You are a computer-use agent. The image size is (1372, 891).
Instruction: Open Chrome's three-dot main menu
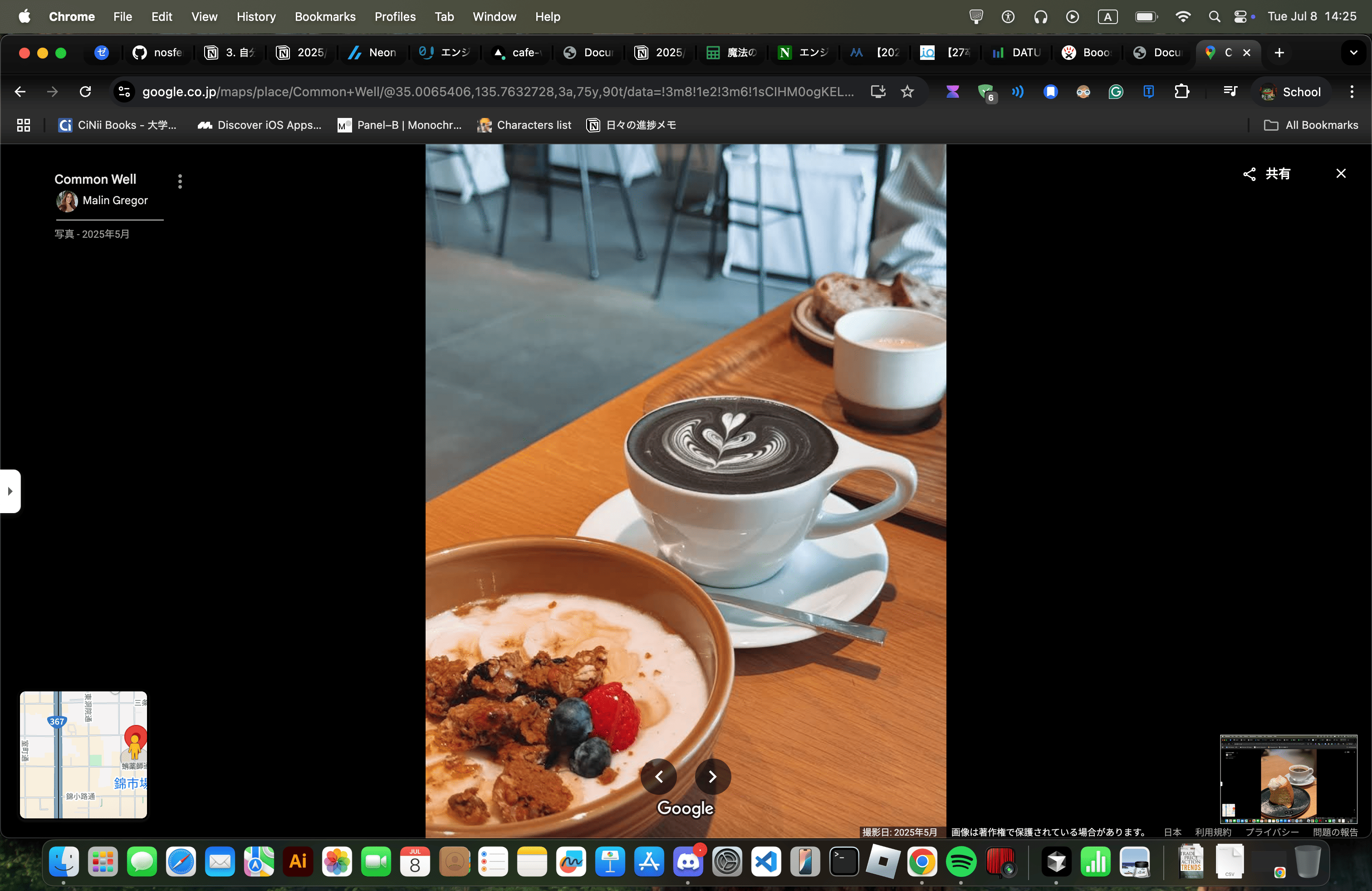(x=1351, y=92)
